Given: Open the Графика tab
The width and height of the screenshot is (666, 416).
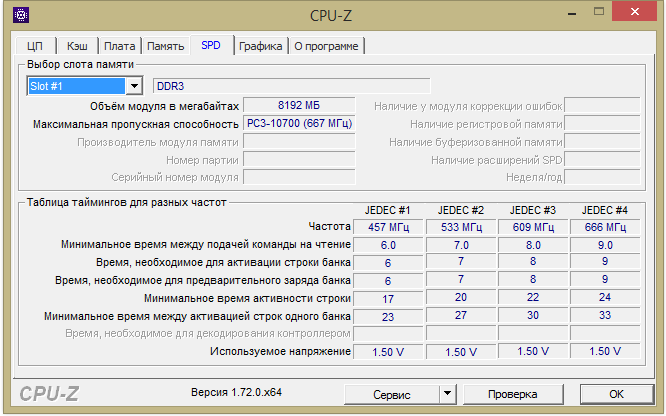Looking at the screenshot, I should pyautogui.click(x=260, y=46).
